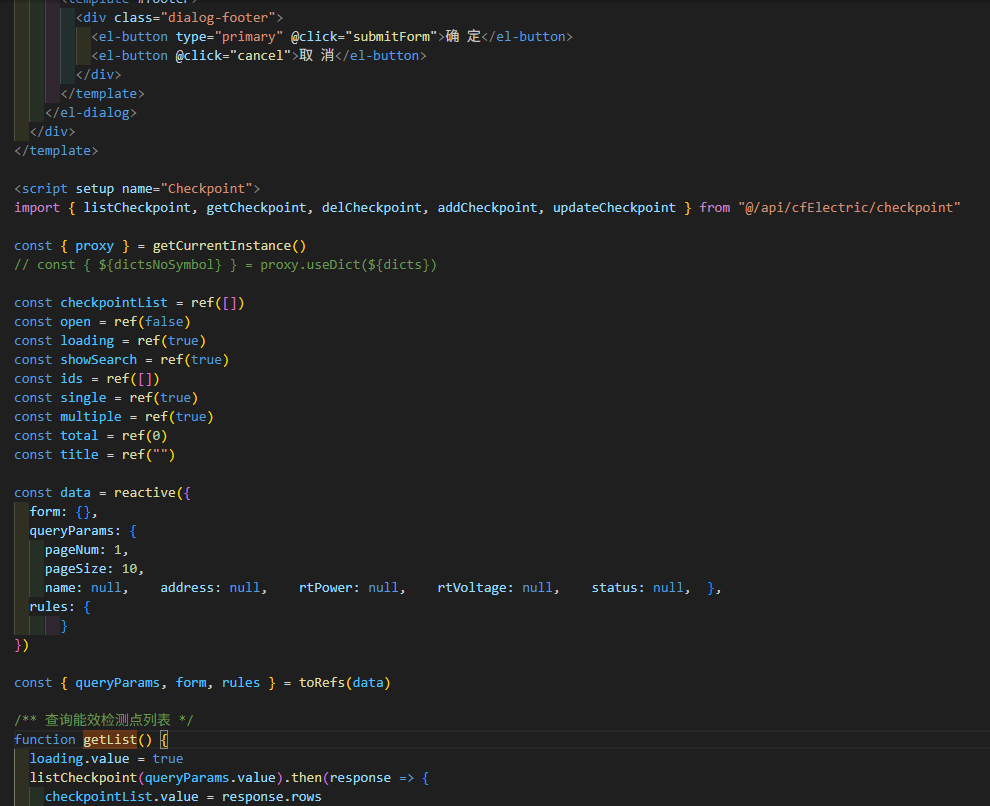Click the loading variable declaration
This screenshot has width=990, height=806.
[x=87, y=341]
